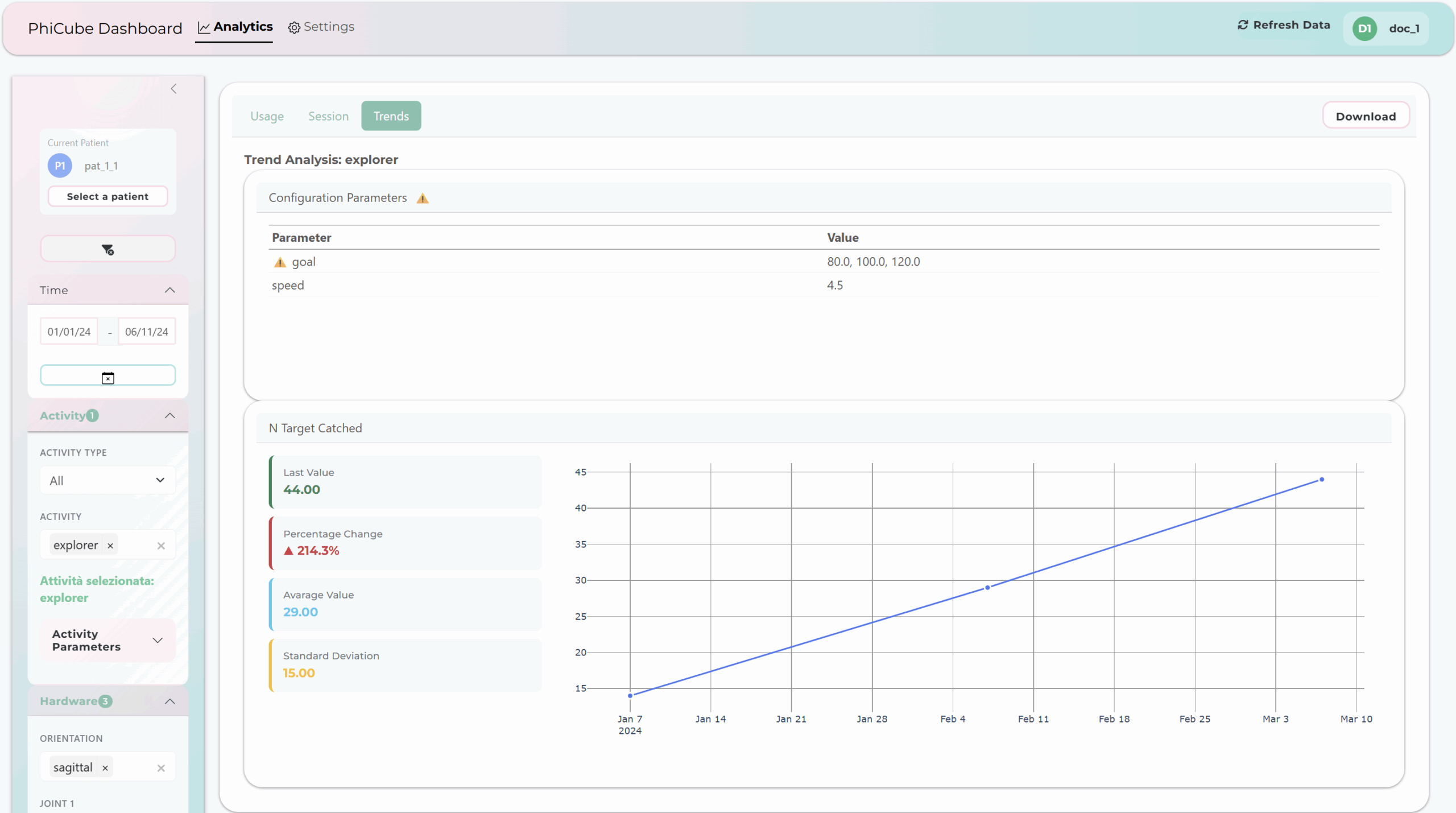This screenshot has height=813, width=1456.
Task: Open the Settings page
Action: 321,27
